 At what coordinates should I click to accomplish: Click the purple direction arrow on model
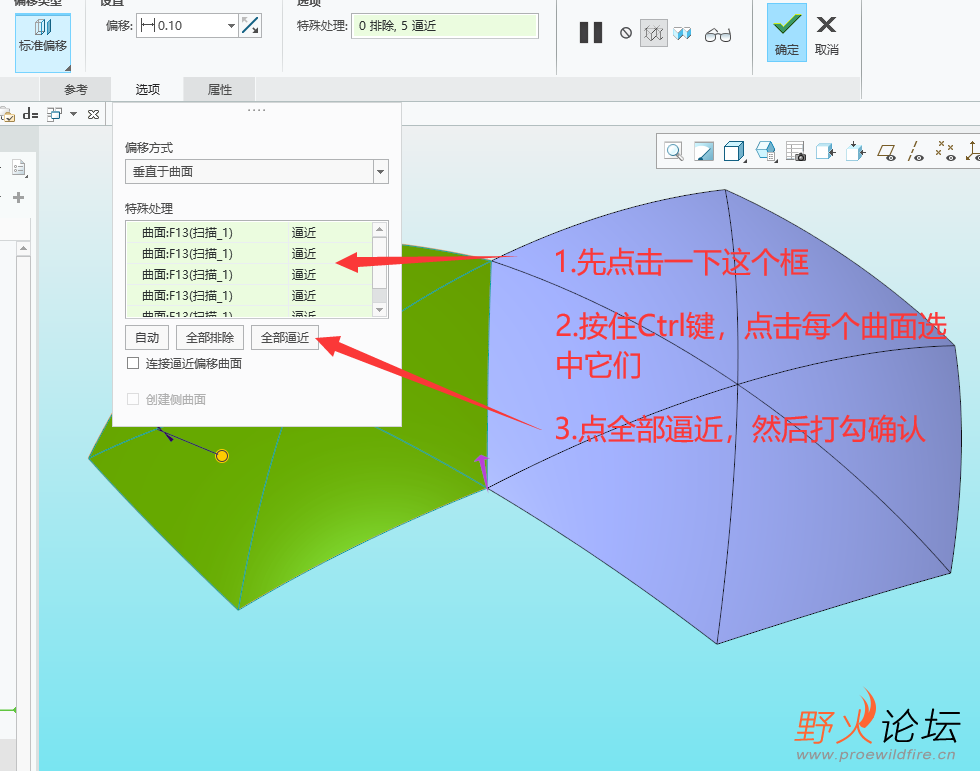coord(482,470)
